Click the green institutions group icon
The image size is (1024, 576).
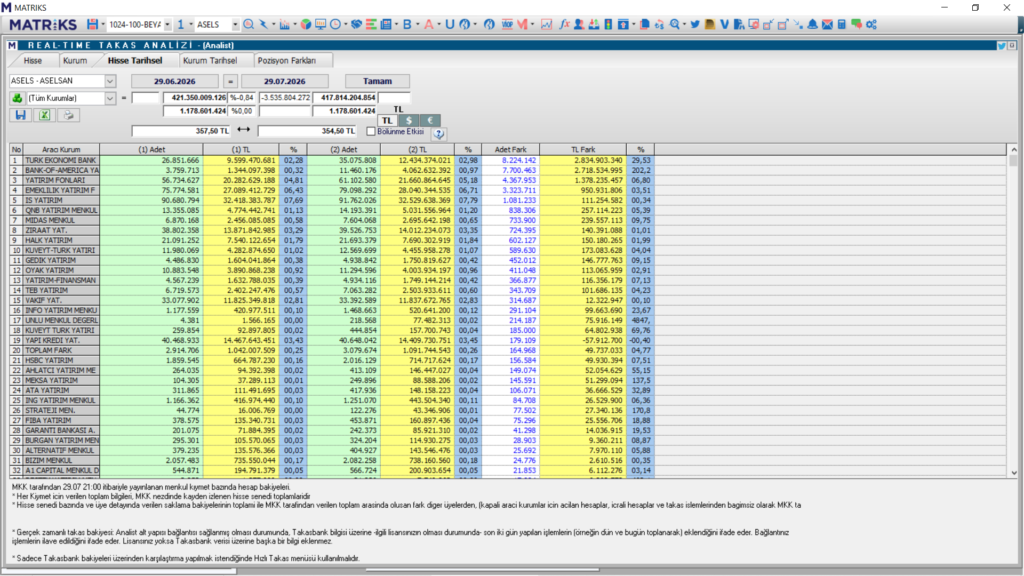(x=17, y=98)
